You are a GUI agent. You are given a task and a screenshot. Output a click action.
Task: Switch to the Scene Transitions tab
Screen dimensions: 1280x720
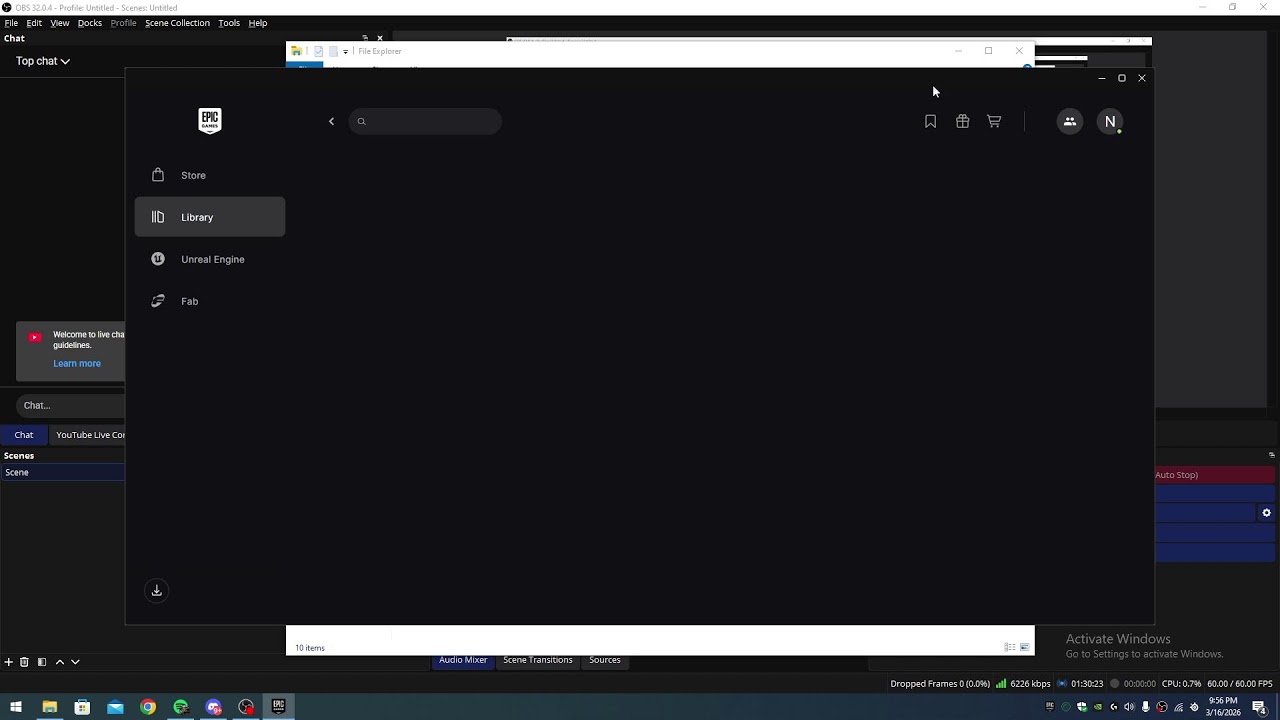coord(538,660)
